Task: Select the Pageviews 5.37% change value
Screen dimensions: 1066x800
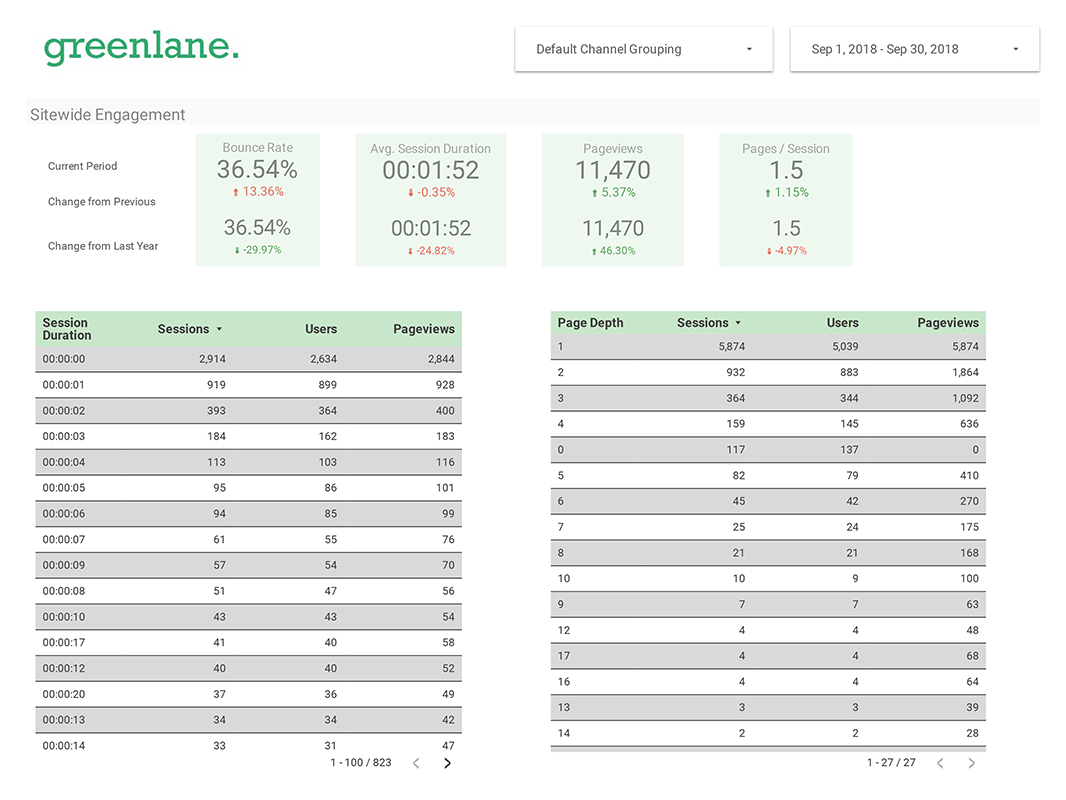Action: [613, 192]
